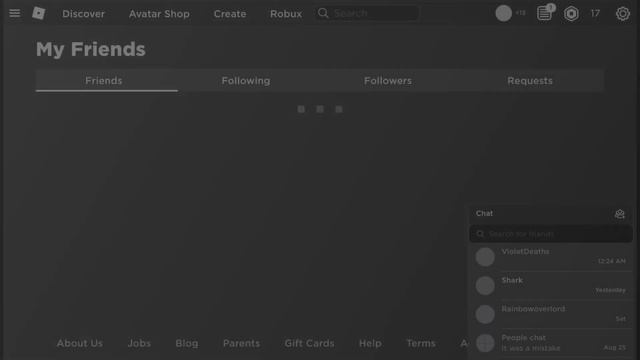
Task: Open the Terms footer link
Action: (421, 343)
